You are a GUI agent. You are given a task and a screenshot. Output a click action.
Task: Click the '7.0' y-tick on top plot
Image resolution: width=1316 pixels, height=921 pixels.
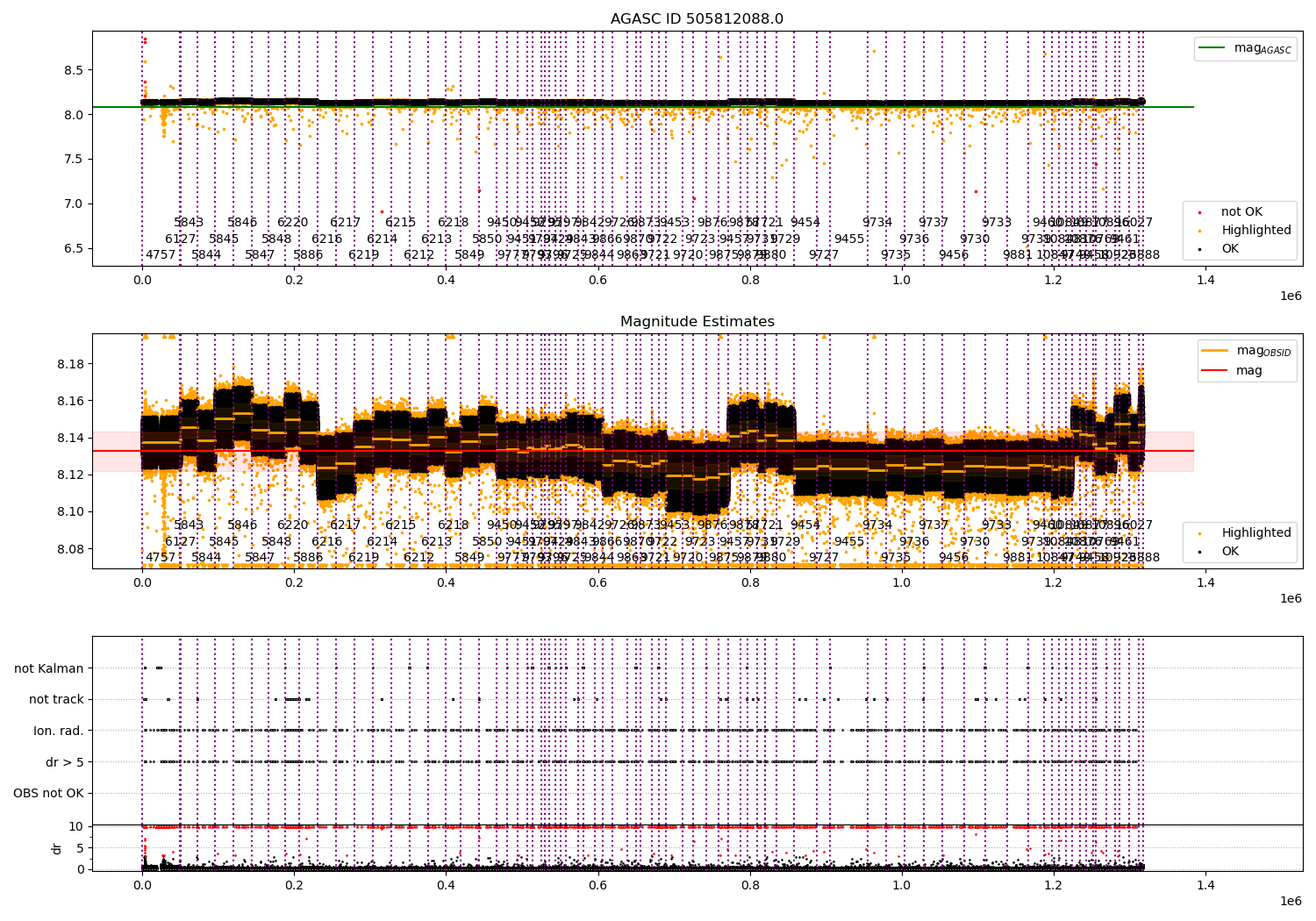(74, 204)
